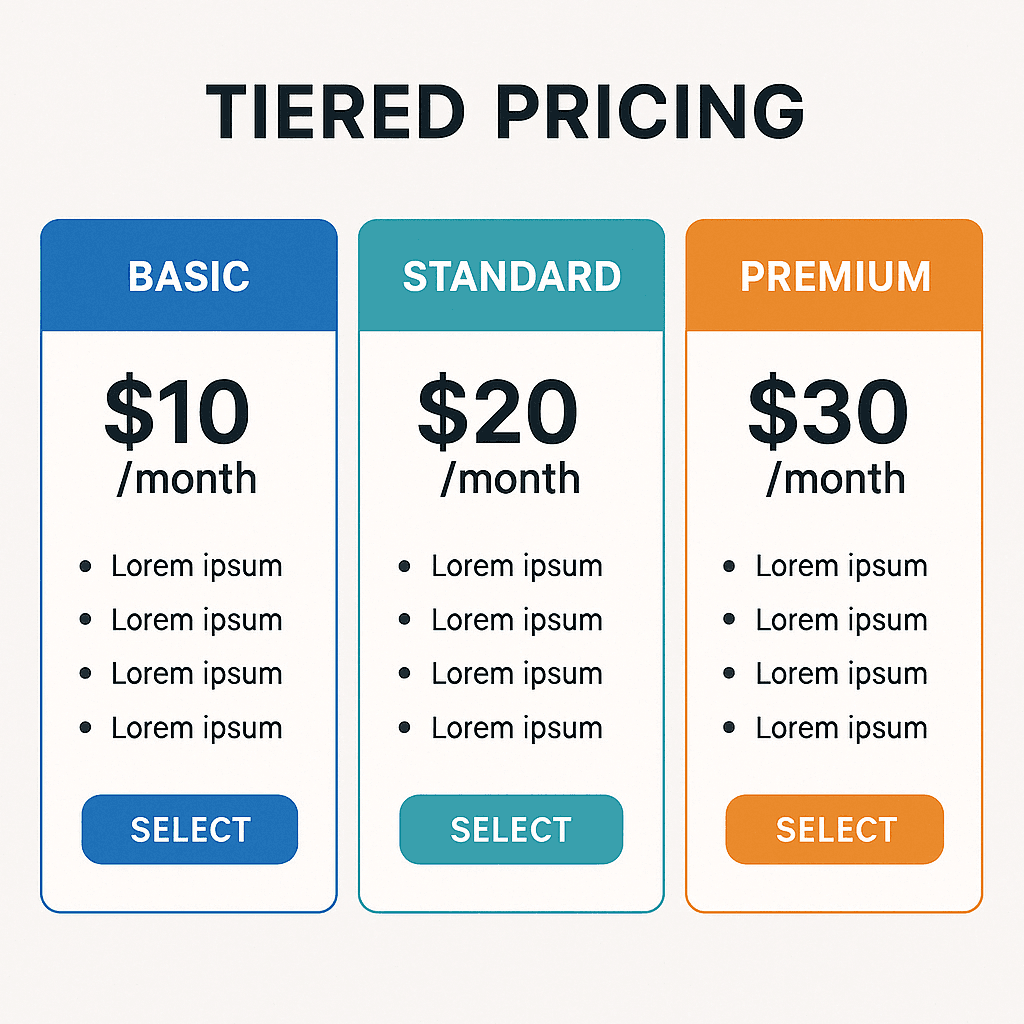
Task: Click third Lorem ipsum item in Standard card
Action: 516,674
